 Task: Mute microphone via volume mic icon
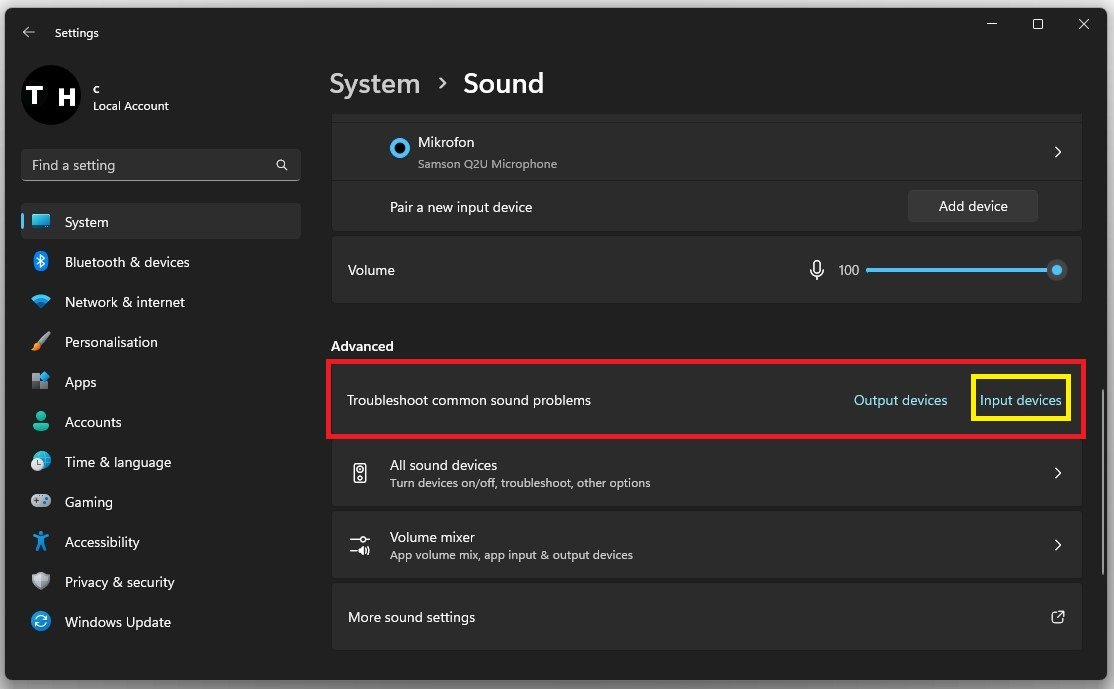coord(817,270)
